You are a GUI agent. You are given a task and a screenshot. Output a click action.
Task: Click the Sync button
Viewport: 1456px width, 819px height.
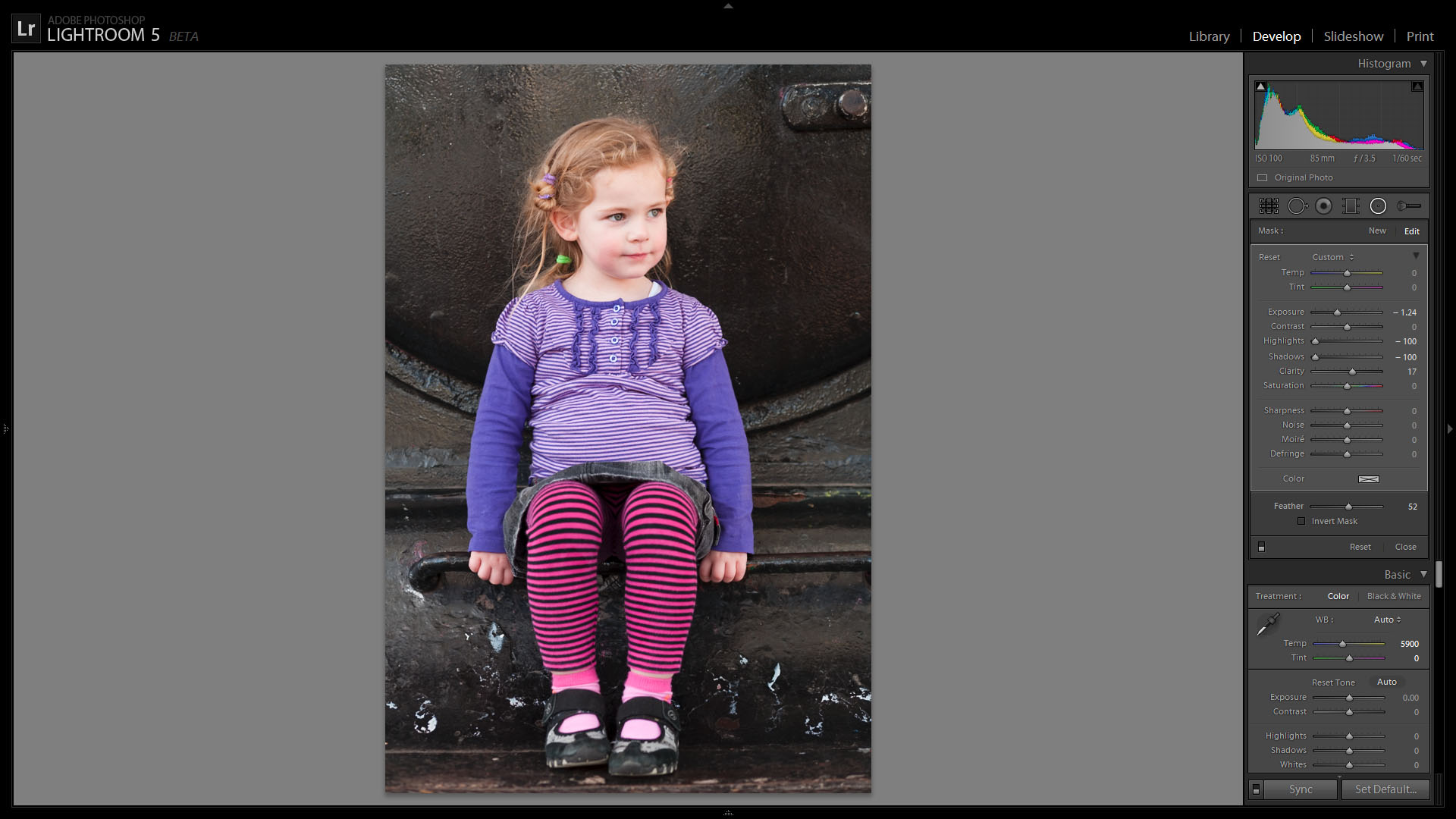tap(1300, 789)
